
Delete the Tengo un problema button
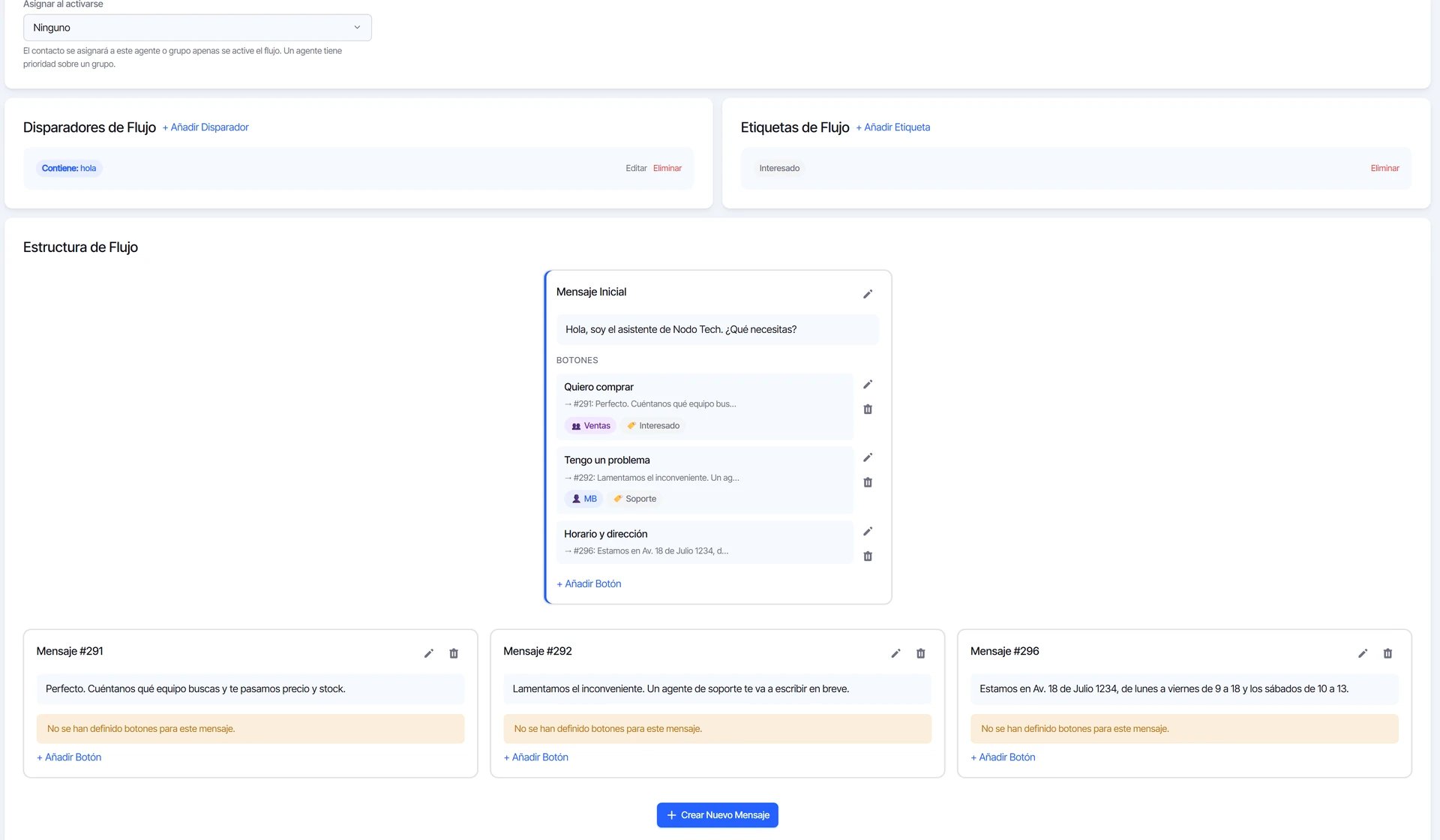point(868,482)
